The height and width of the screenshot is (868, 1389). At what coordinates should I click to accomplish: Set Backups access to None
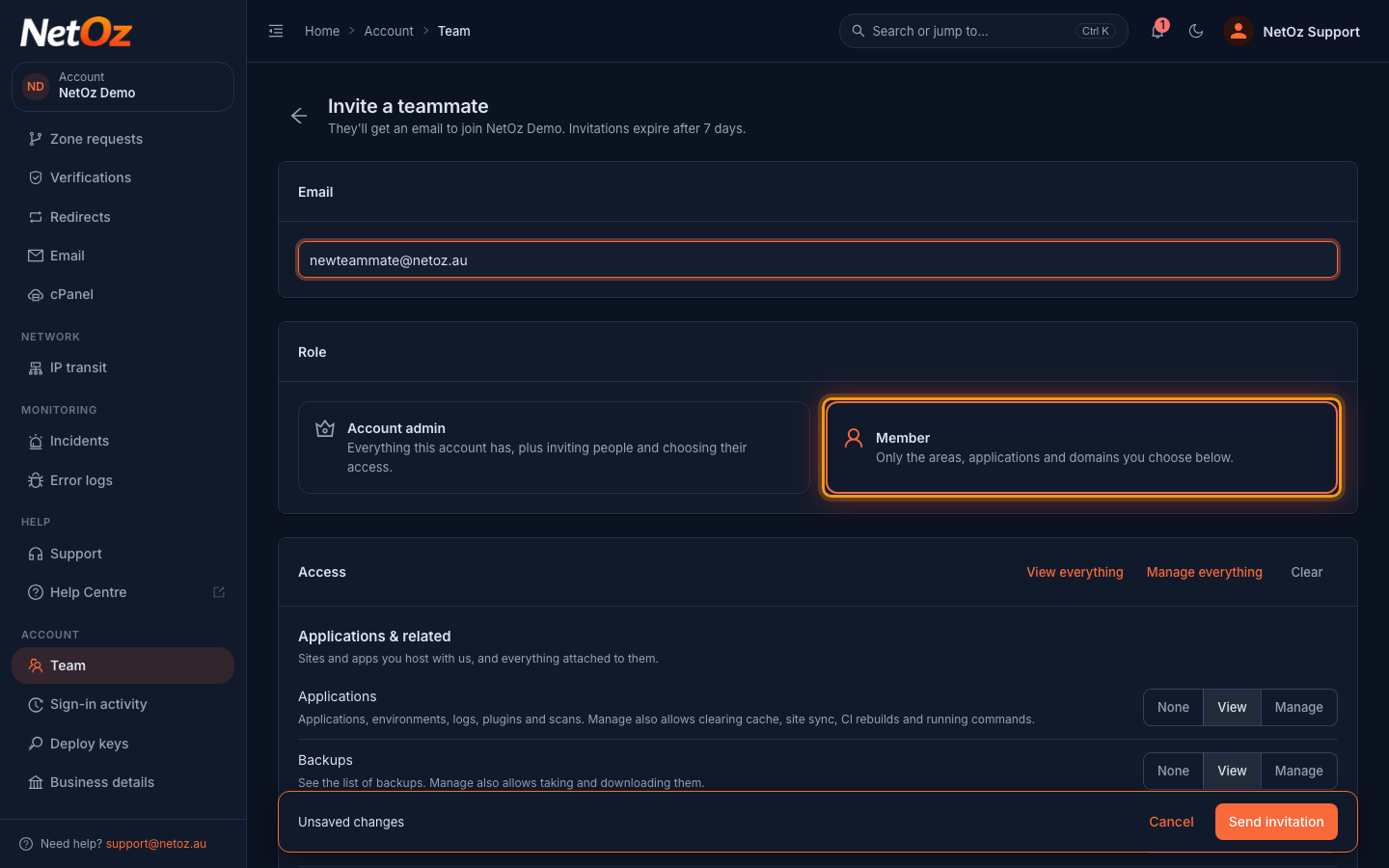click(x=1173, y=771)
